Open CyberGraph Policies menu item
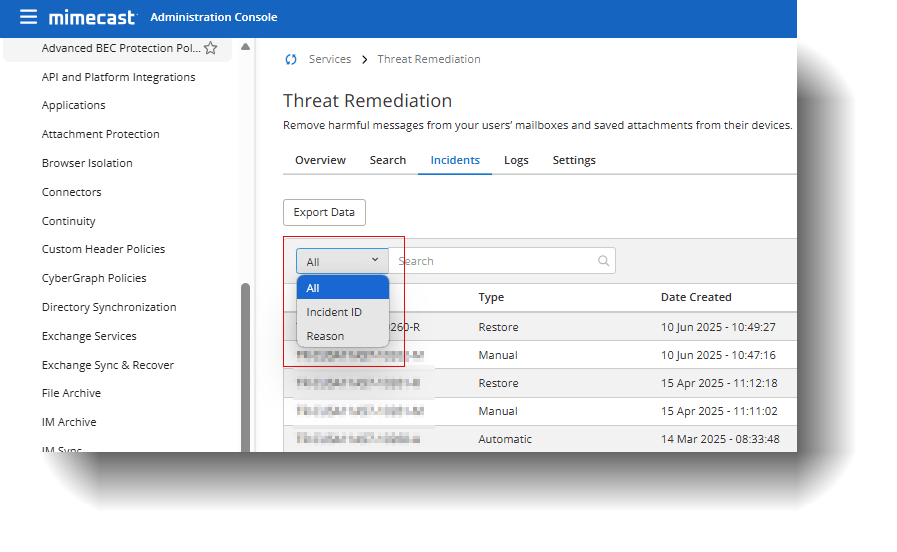Image resolution: width=897 pixels, height=552 pixels. tap(94, 278)
